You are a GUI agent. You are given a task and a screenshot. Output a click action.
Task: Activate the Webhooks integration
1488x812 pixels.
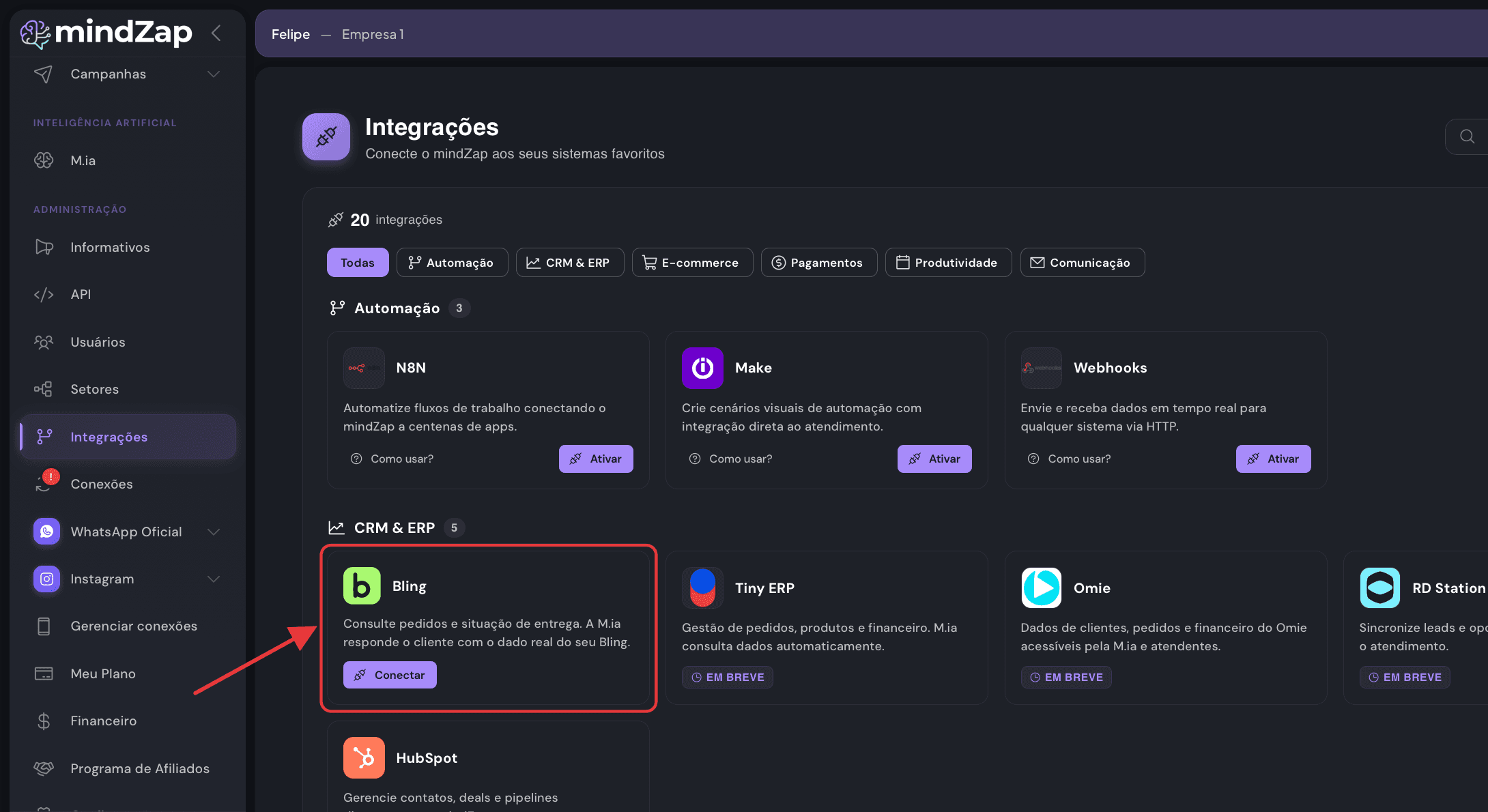[x=1273, y=459]
